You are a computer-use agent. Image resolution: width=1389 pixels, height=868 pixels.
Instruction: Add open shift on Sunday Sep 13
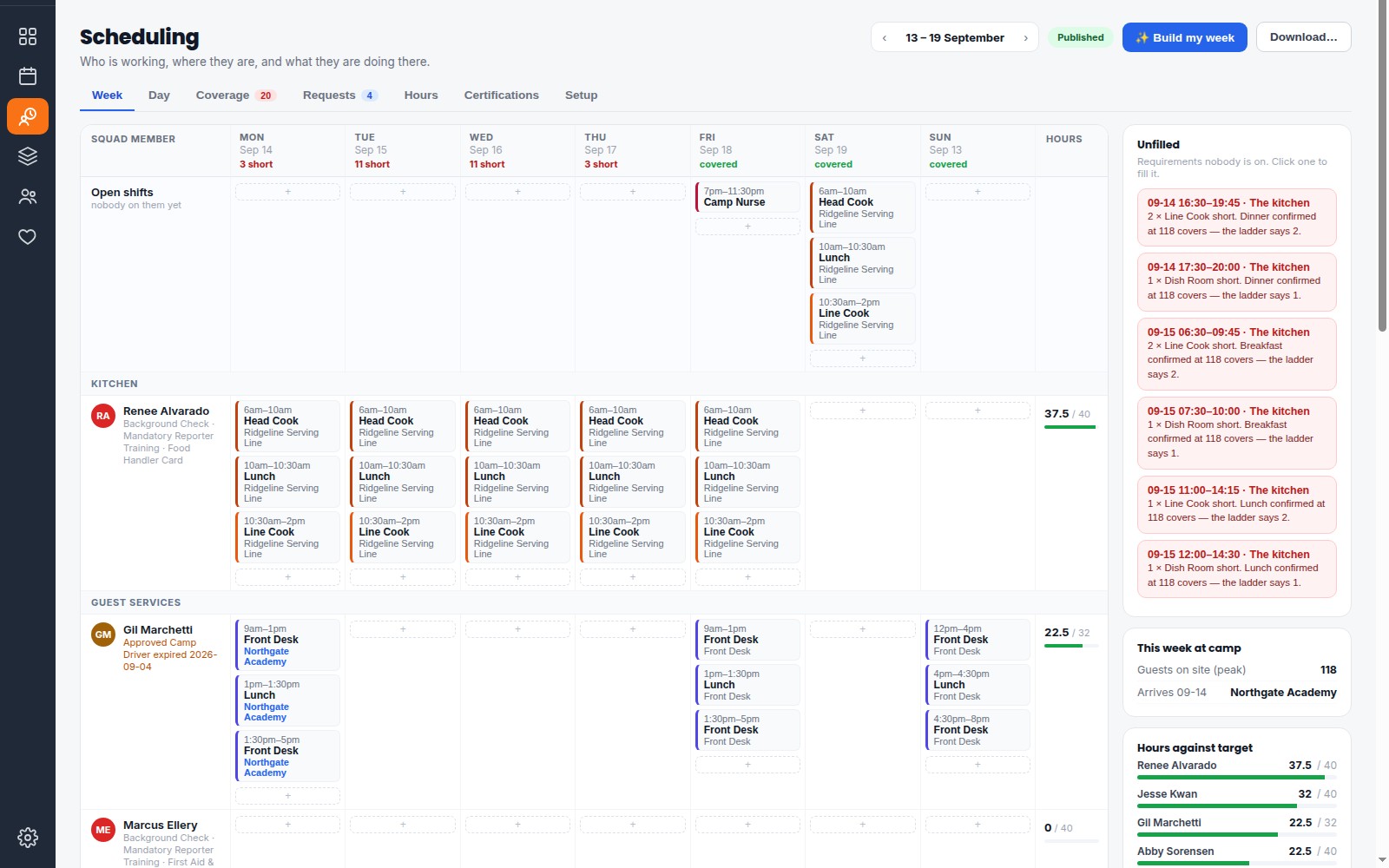[978, 192]
